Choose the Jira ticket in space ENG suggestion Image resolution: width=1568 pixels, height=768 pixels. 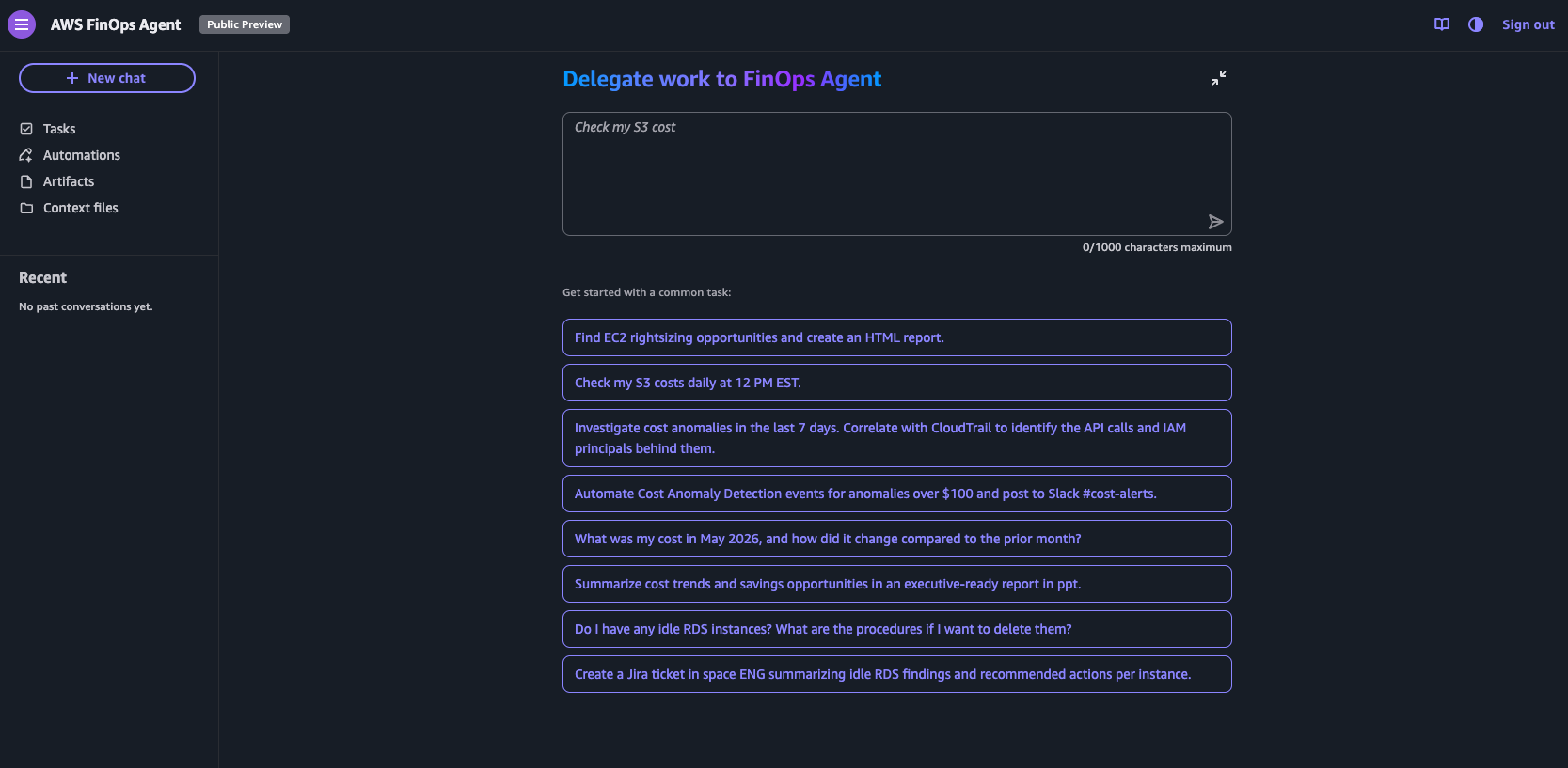tap(897, 674)
